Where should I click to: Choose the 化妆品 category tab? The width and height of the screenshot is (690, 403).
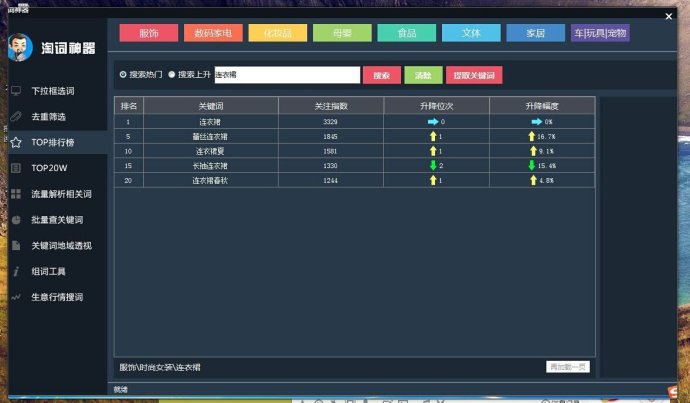pyautogui.click(x=278, y=33)
